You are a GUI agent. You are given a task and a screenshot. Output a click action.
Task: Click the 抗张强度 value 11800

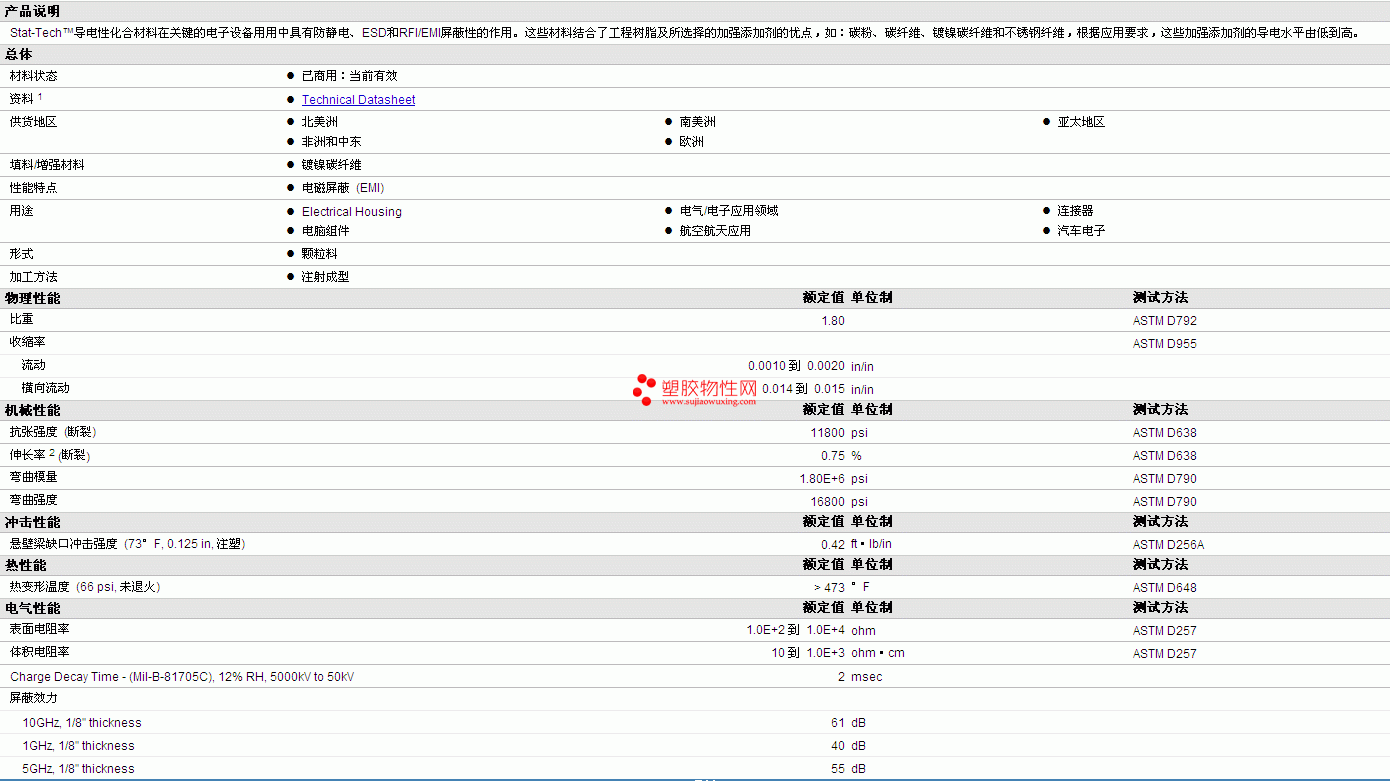pos(828,433)
